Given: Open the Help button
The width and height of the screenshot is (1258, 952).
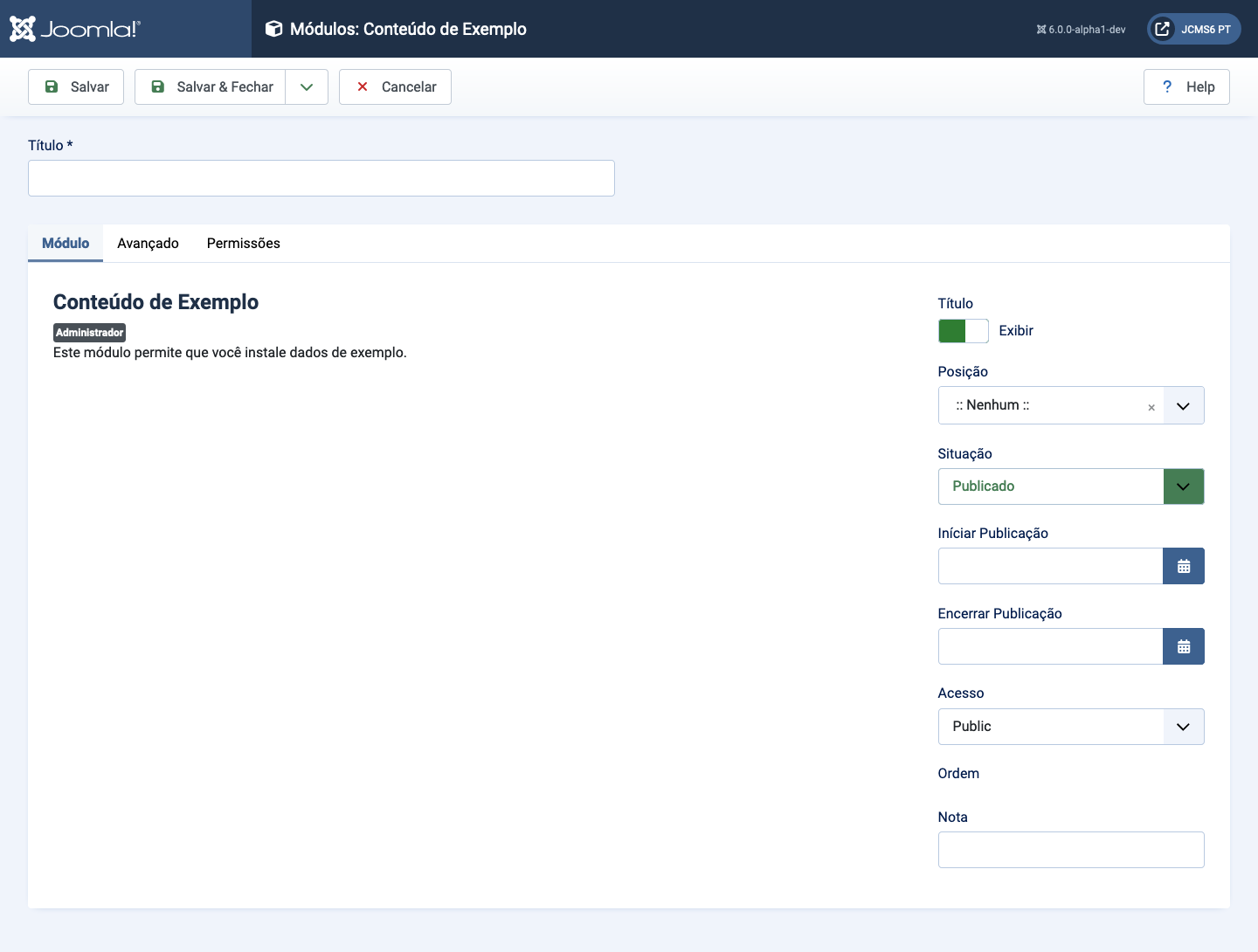Looking at the screenshot, I should 1186,86.
